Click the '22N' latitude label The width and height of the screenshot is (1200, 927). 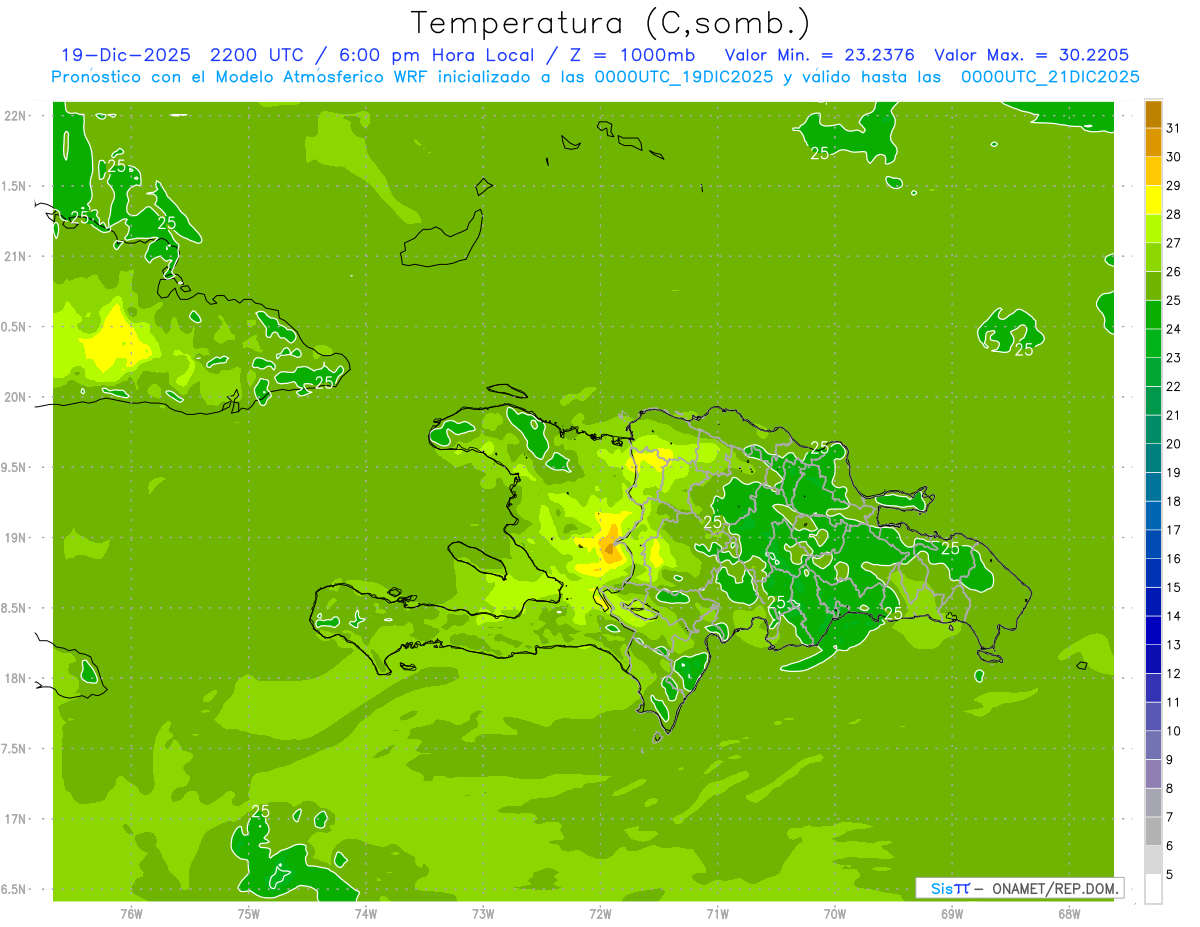(16, 116)
